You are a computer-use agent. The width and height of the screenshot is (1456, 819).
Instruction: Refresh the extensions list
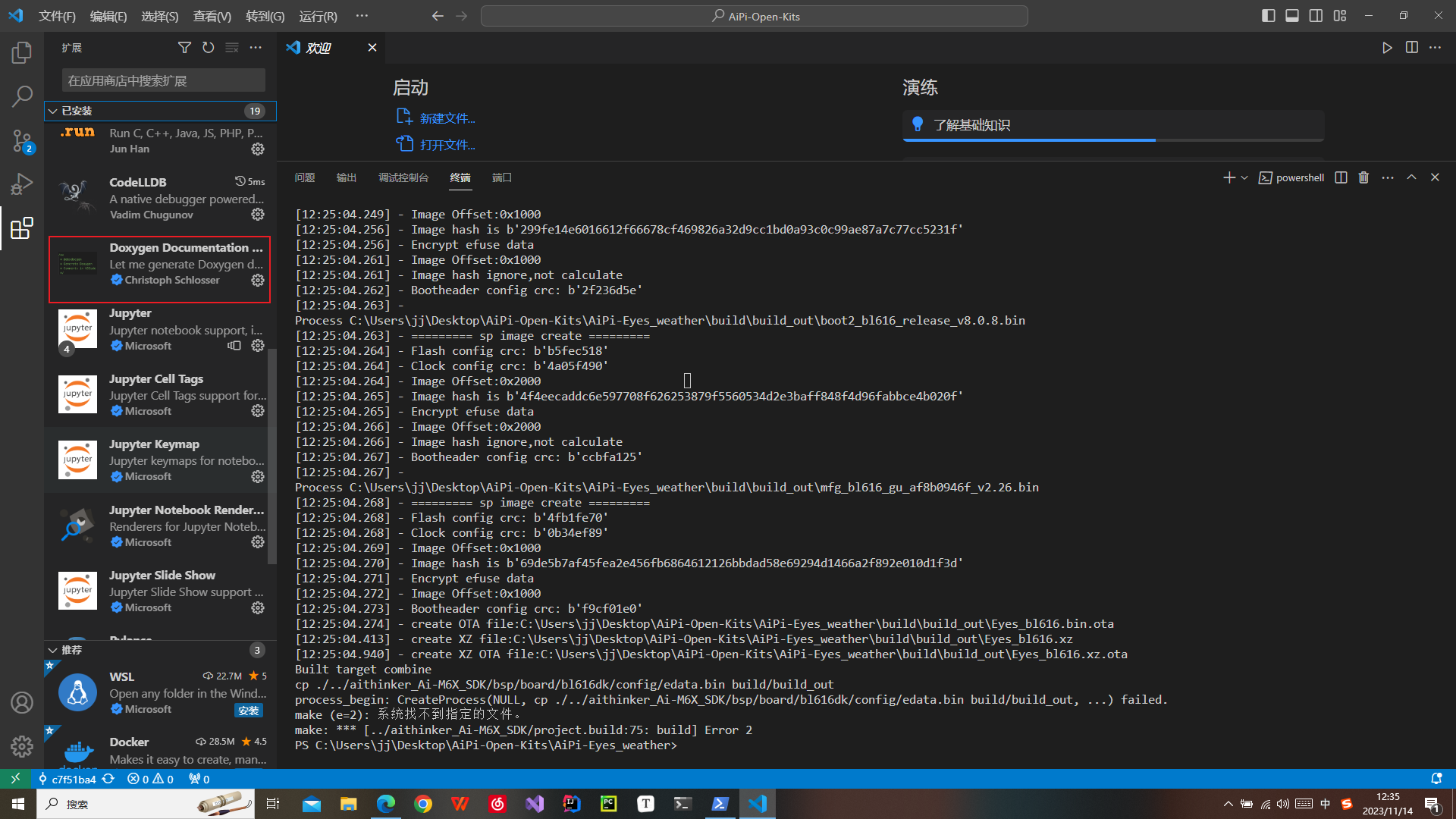point(208,47)
